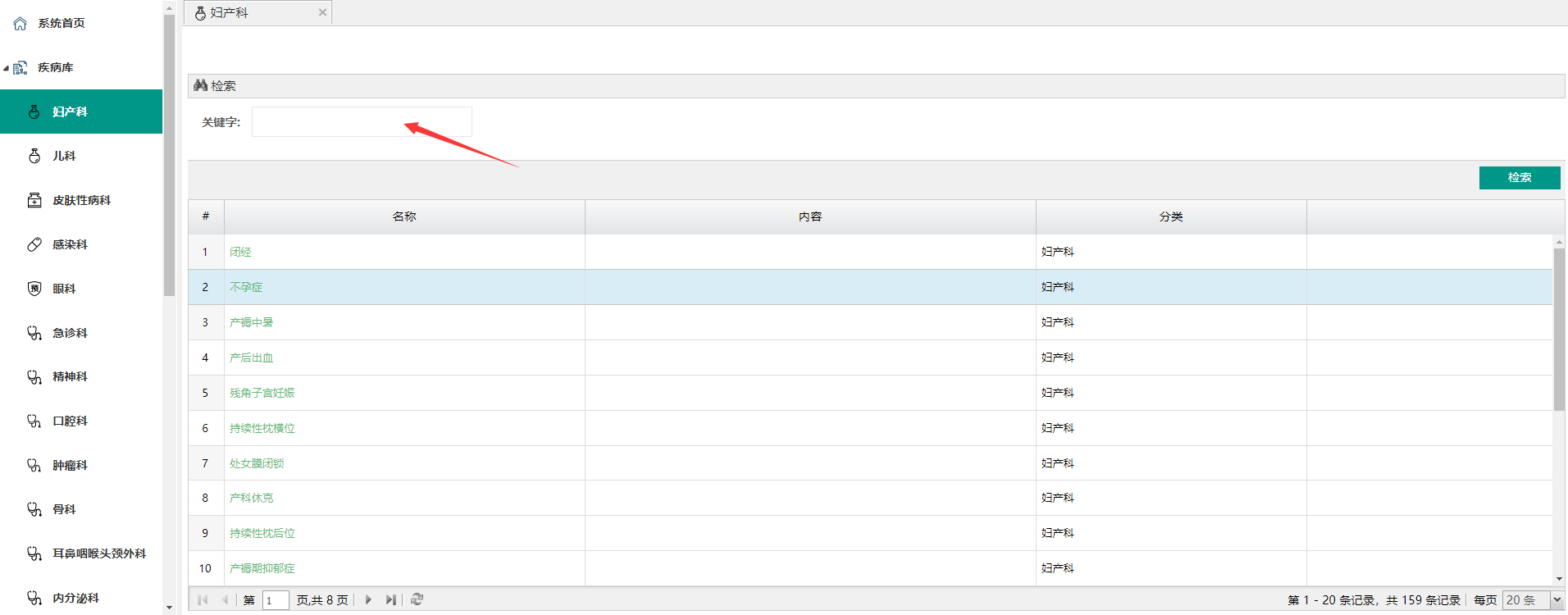The width and height of the screenshot is (1568, 615).
Task: Click the table scrollbar down arrow
Action: tap(1559, 579)
